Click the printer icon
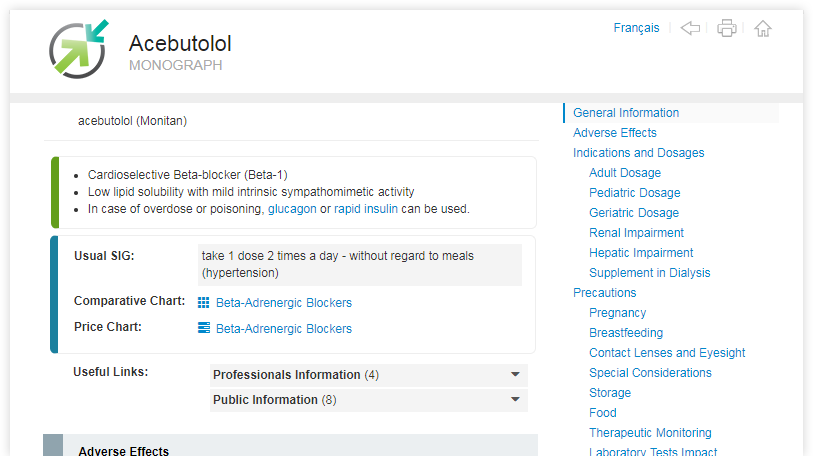Viewport: 813px width, 456px height. click(726, 28)
